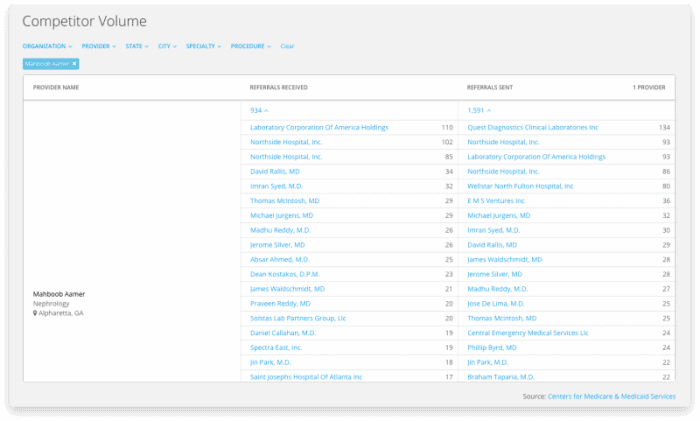The width and height of the screenshot is (700, 421).
Task: Open Jerome Silver, MD in referrals received
Action: pos(278,245)
